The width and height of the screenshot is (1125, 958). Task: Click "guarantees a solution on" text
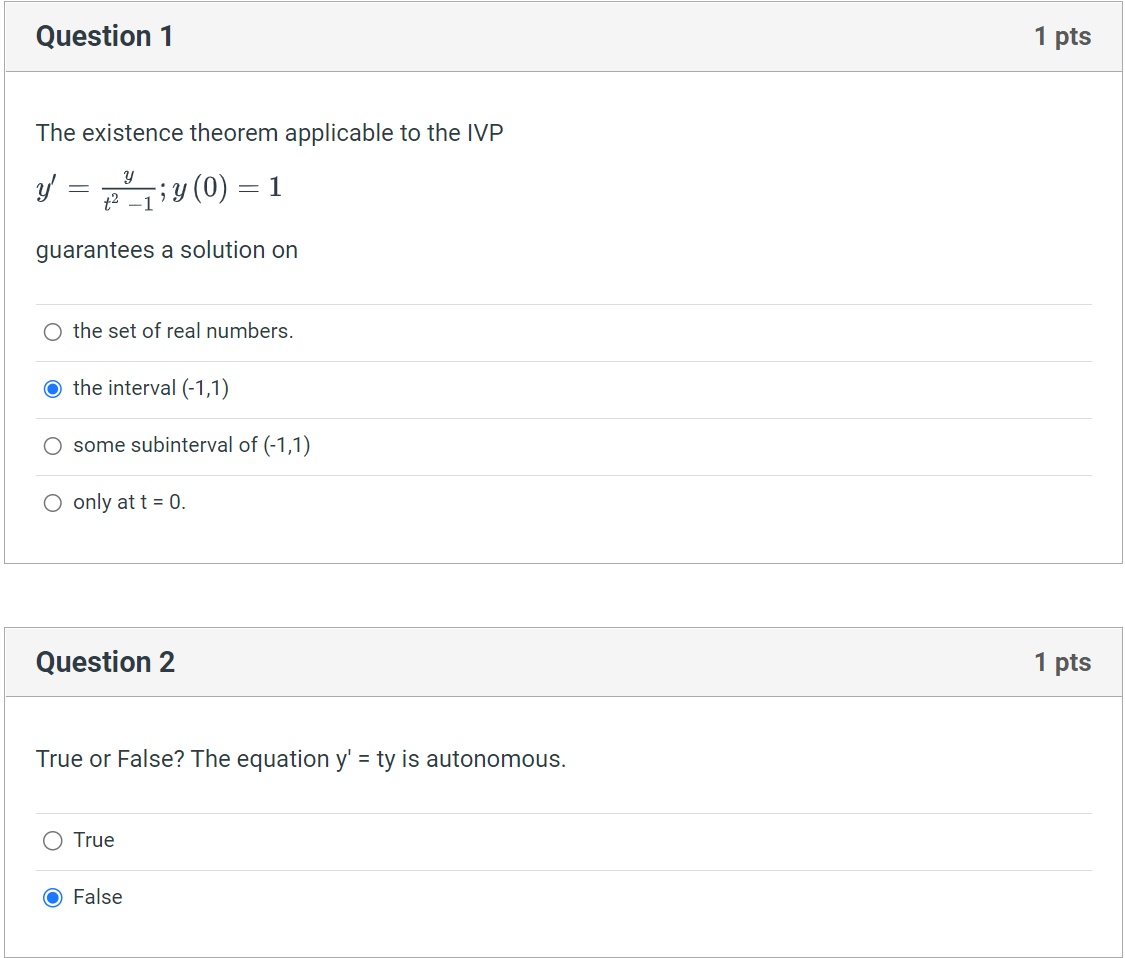pyautogui.click(x=166, y=250)
